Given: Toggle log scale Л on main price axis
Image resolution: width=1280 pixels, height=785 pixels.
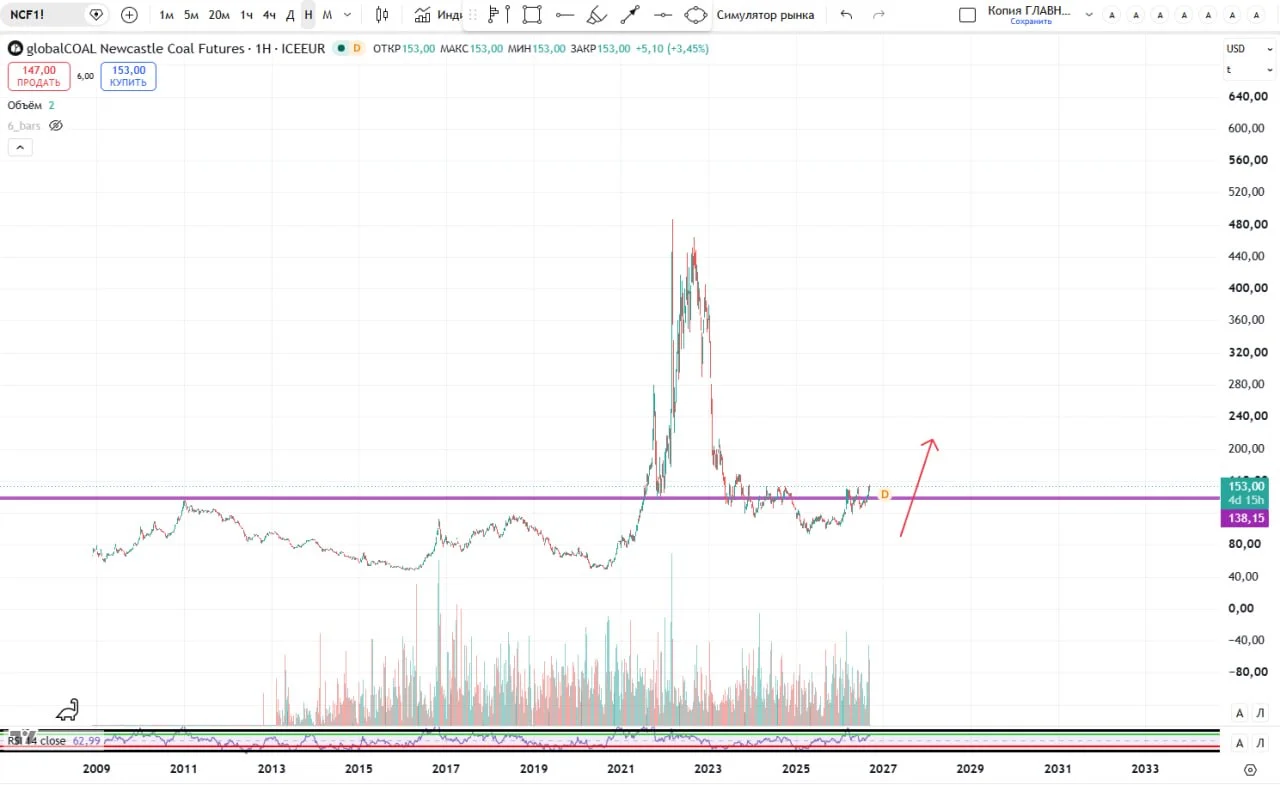Looking at the screenshot, I should (x=1260, y=713).
